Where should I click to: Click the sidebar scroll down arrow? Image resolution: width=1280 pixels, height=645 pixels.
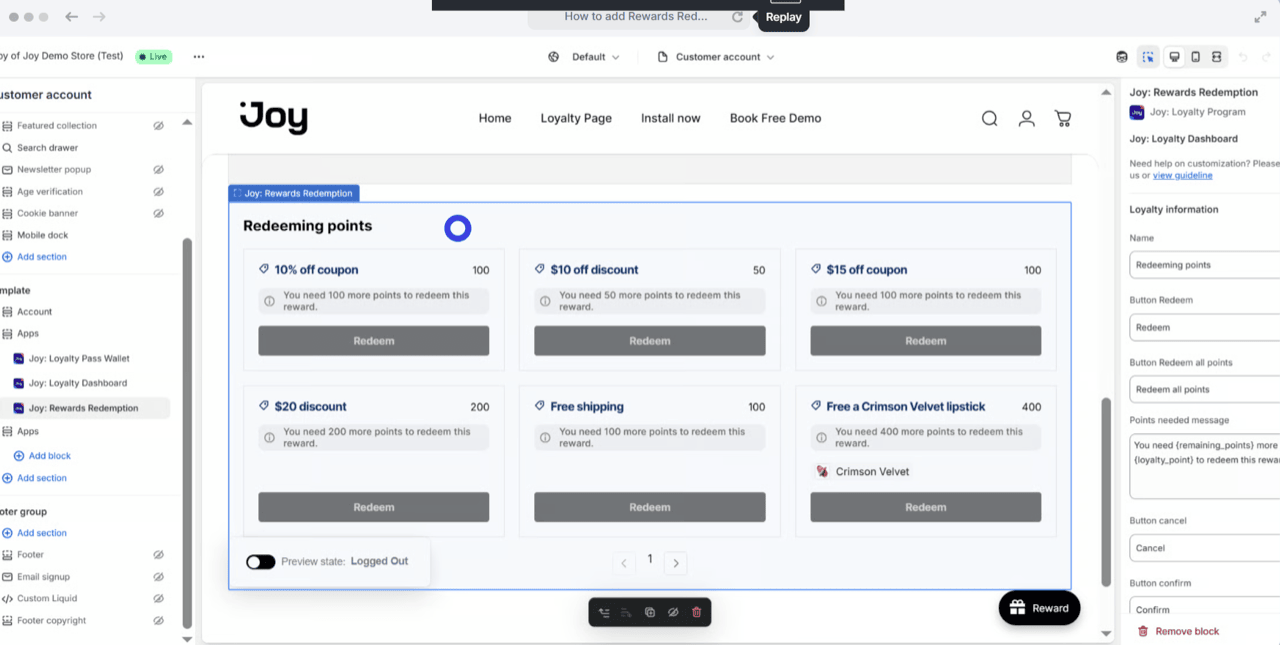tap(187, 638)
